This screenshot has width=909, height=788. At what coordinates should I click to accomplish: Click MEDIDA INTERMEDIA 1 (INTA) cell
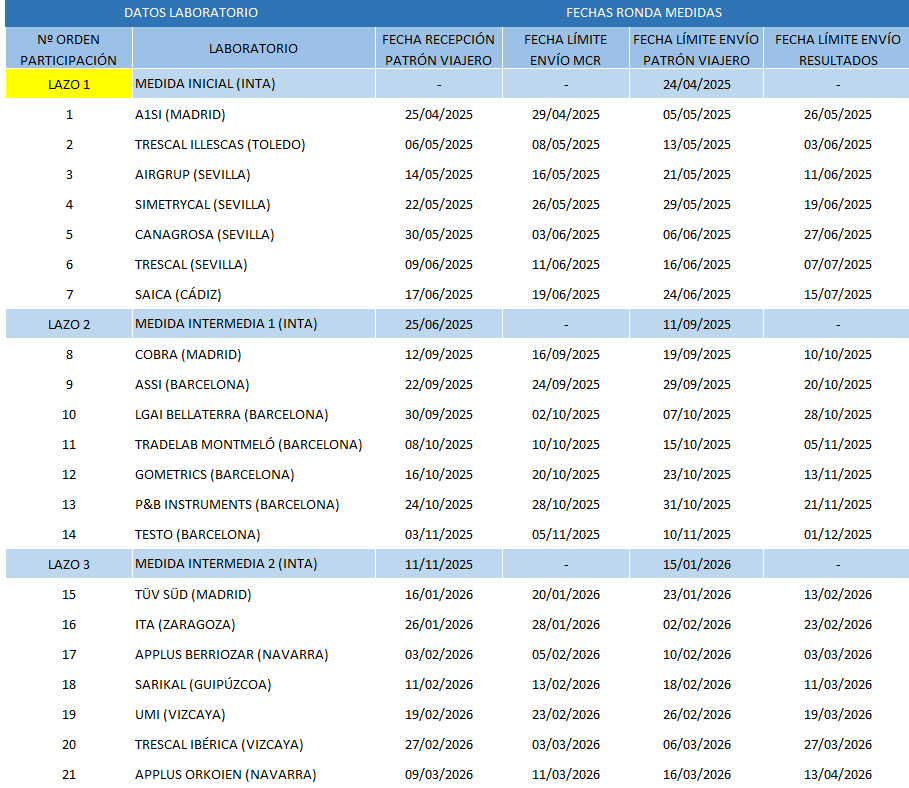click(254, 324)
